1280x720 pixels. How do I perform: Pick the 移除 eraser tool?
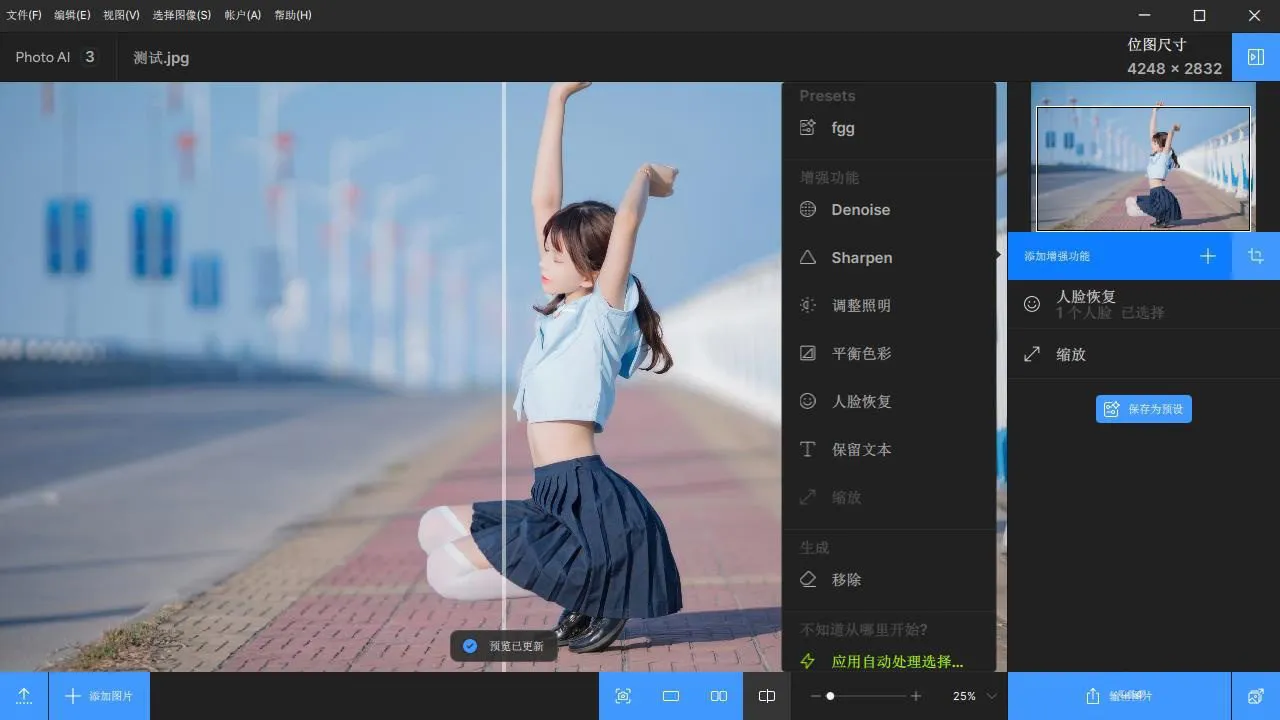point(845,580)
